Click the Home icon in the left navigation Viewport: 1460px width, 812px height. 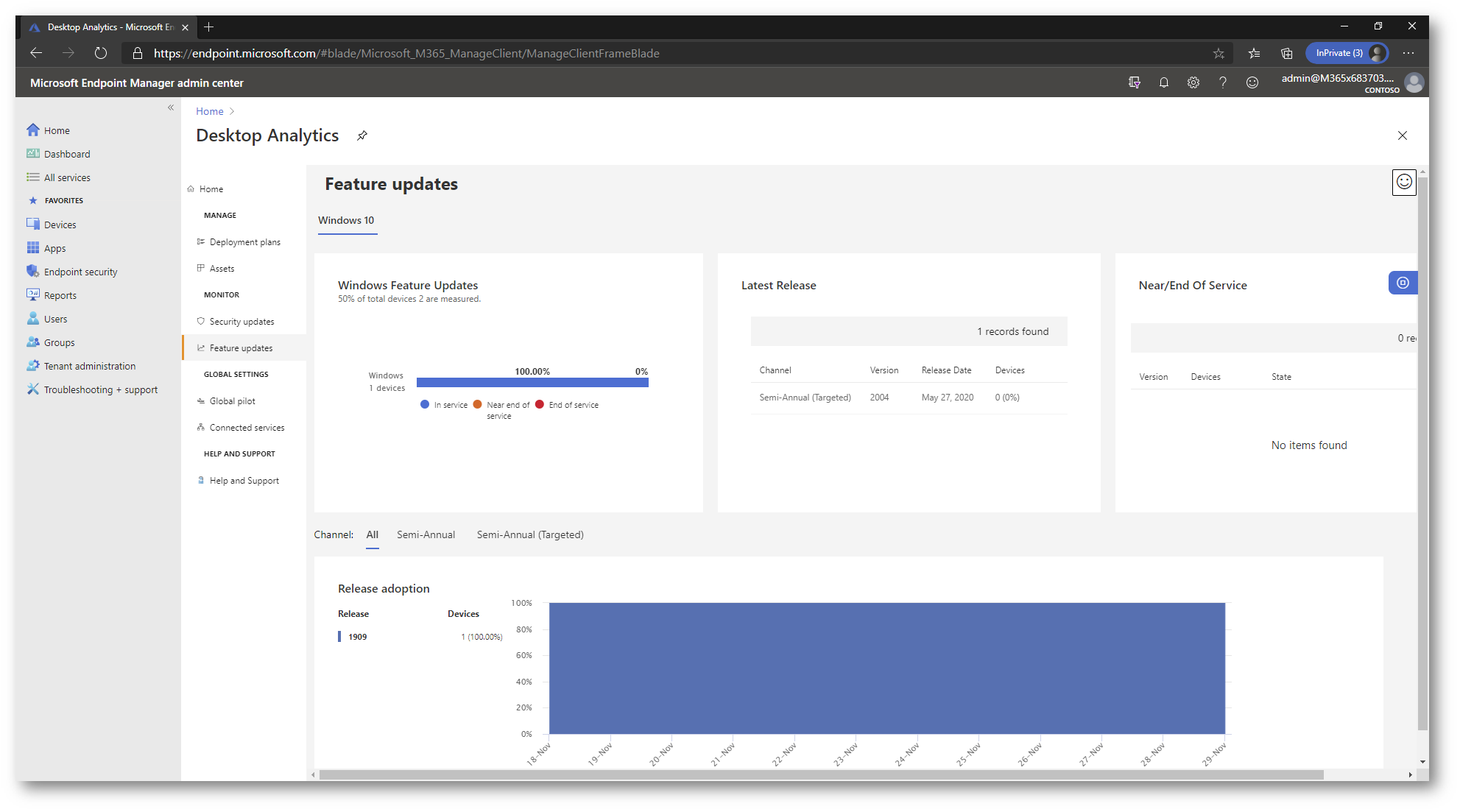click(33, 130)
